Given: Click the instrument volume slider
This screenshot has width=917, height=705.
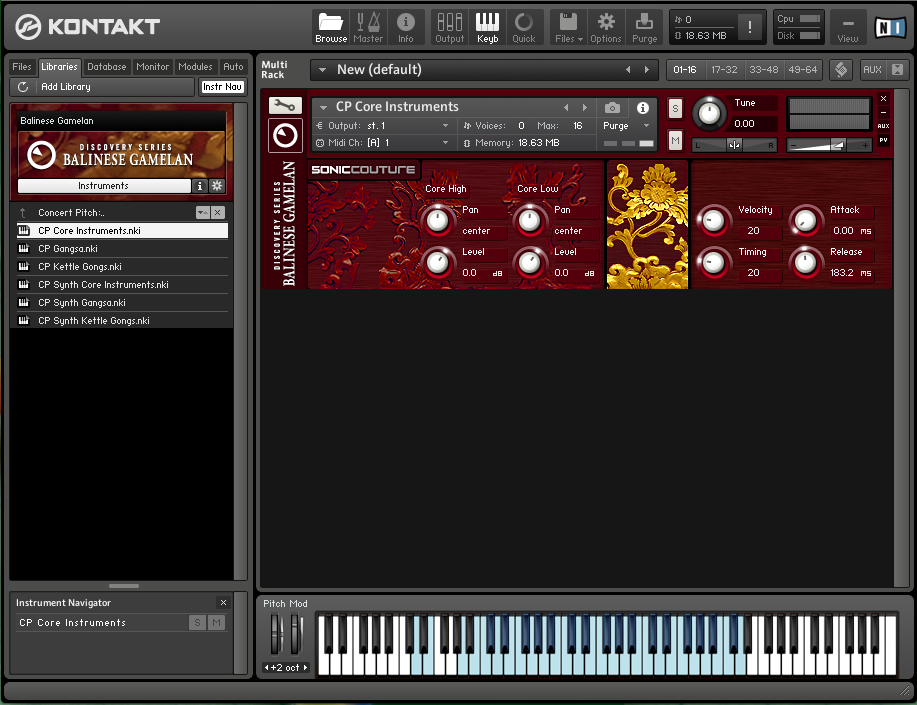Looking at the screenshot, I should tap(829, 145).
